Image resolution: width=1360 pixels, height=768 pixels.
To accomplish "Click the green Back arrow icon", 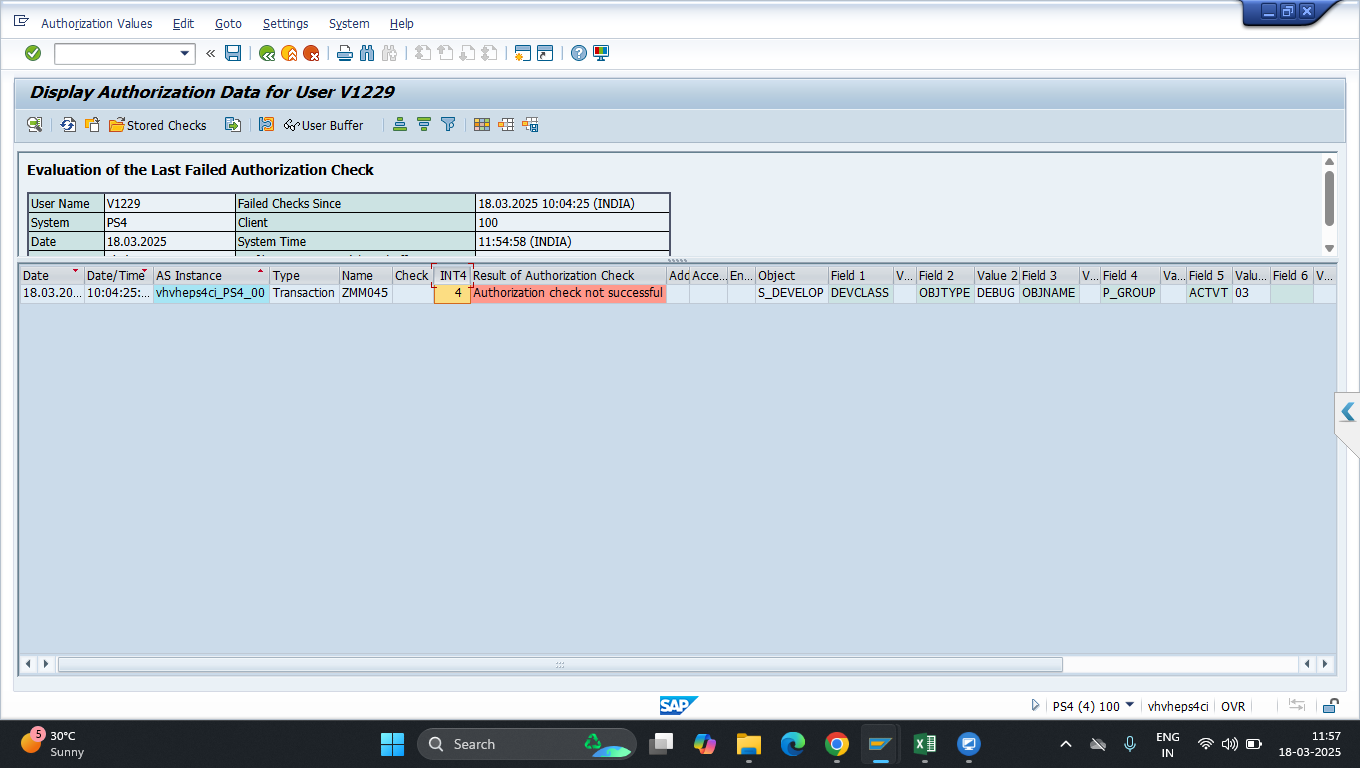I will [x=267, y=53].
